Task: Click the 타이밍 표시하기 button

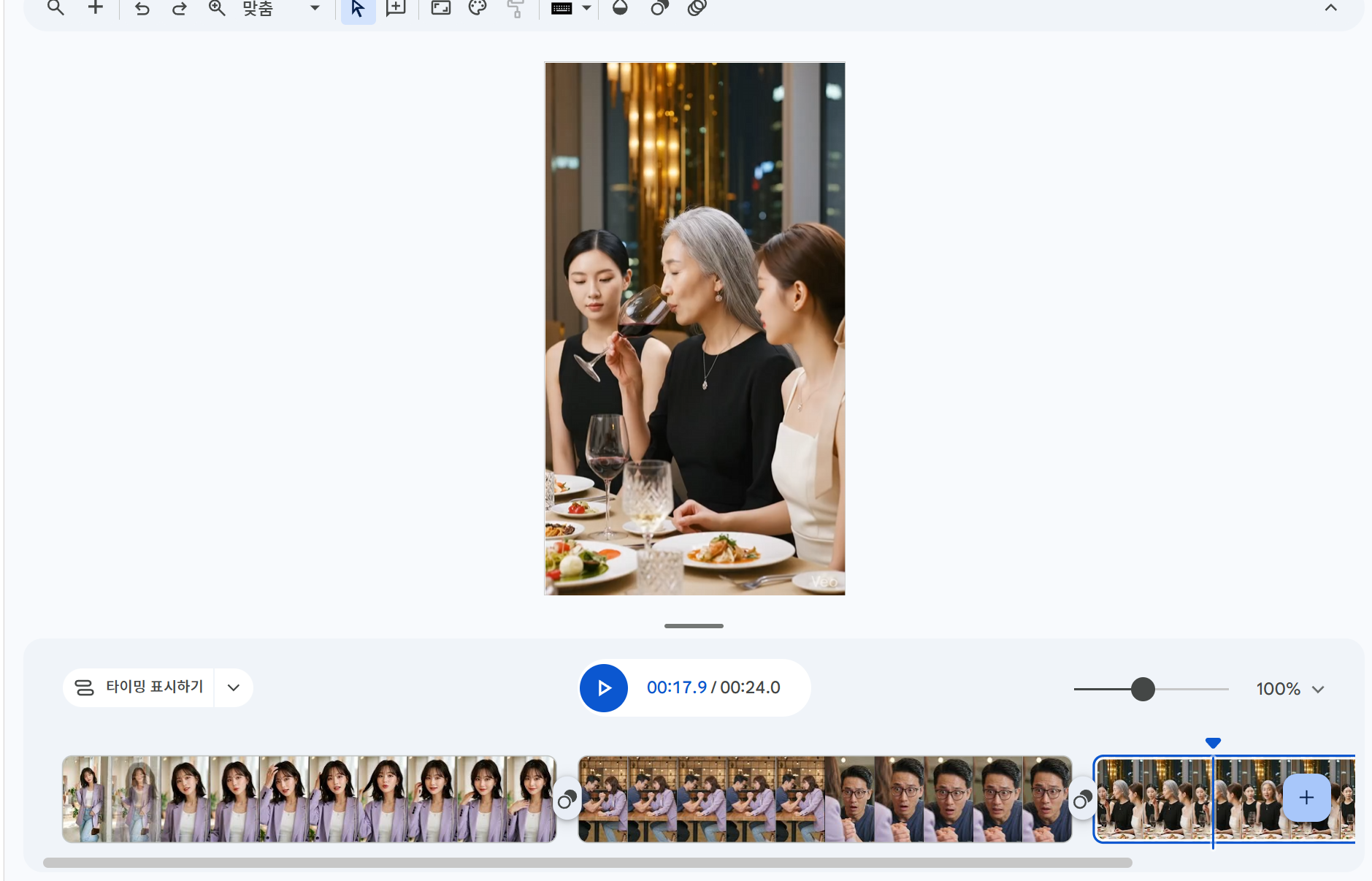Action: 139,687
